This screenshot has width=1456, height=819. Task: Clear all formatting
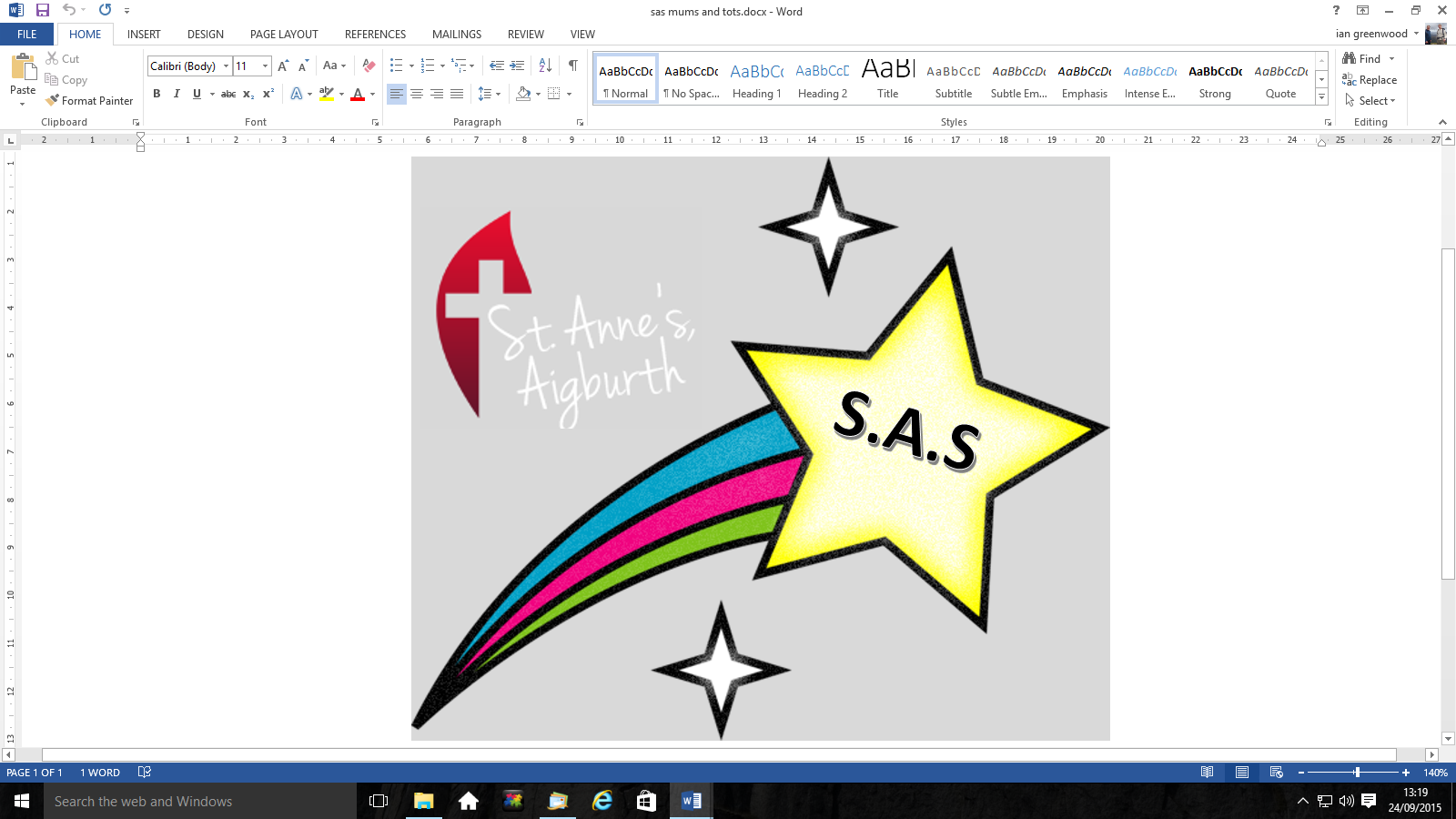pyautogui.click(x=369, y=66)
